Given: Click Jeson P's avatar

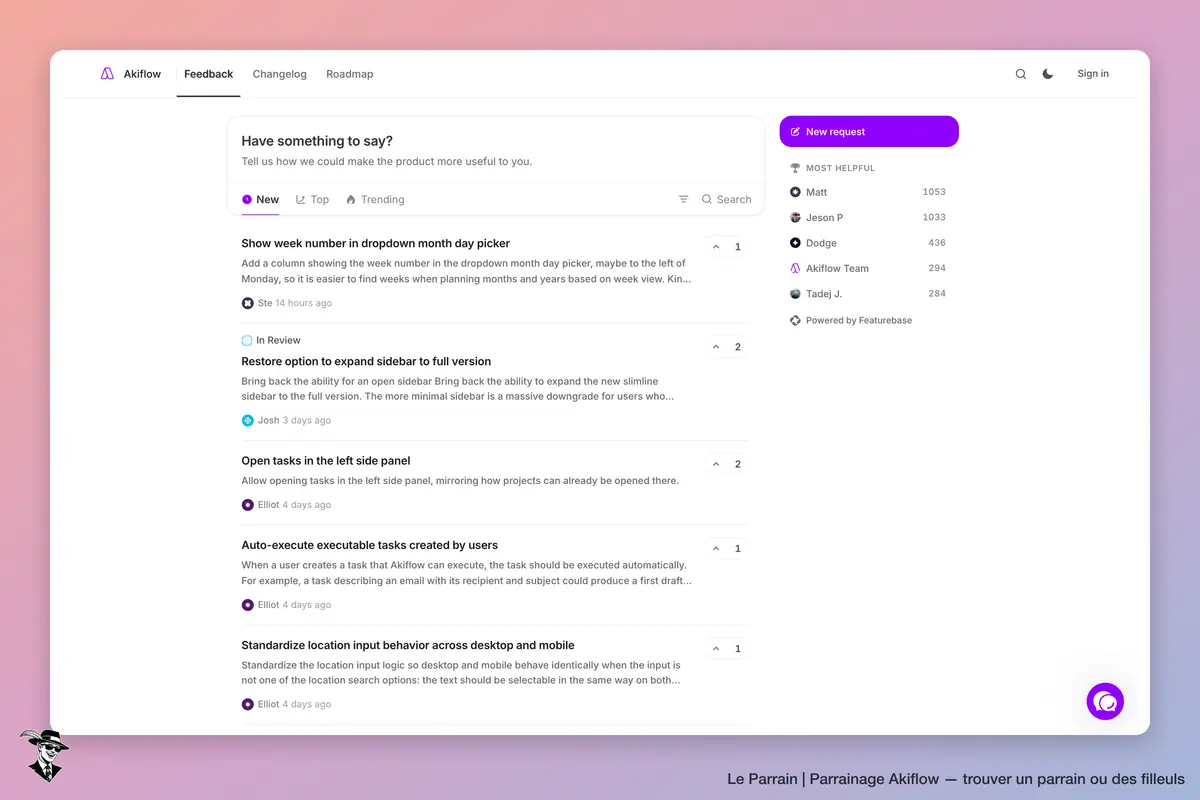Looking at the screenshot, I should point(795,217).
